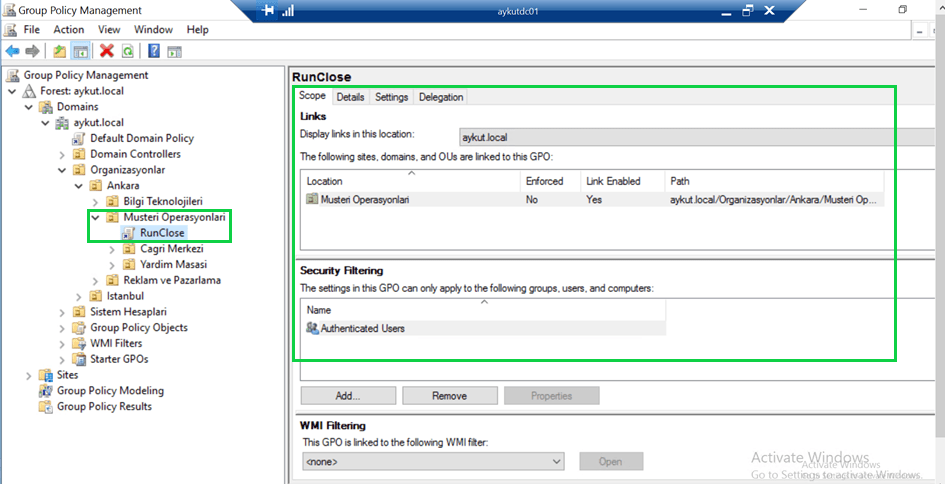Switch to the Settings tab
The image size is (945, 484).
[391, 97]
